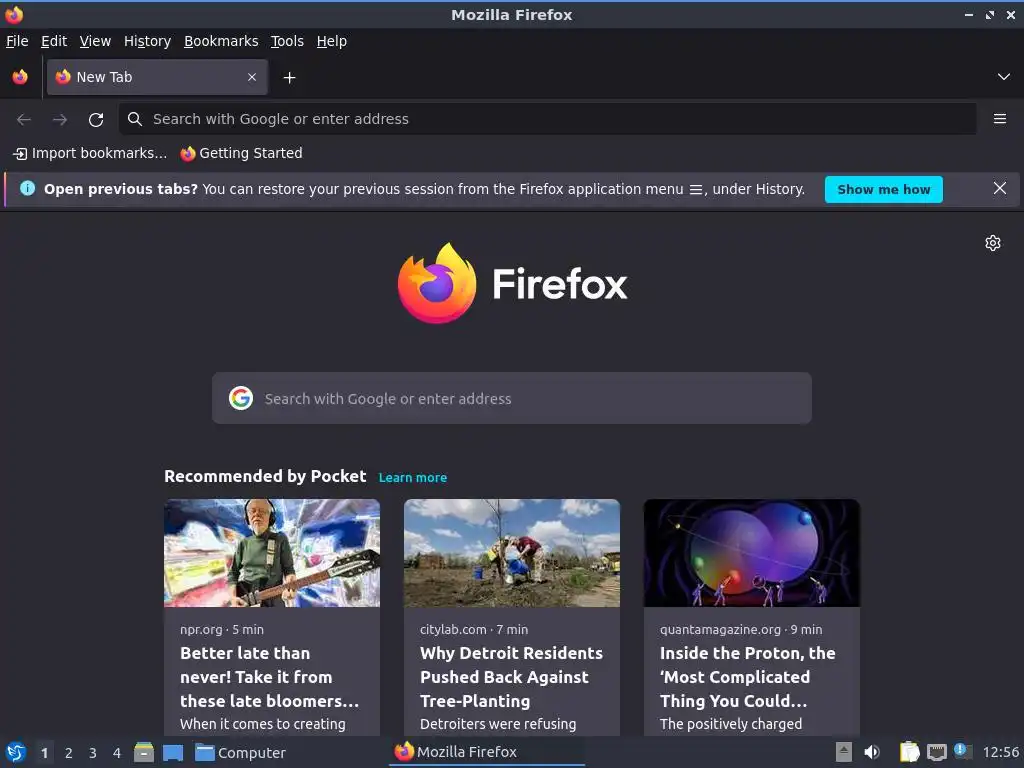Open the Tools menu
Viewport: 1024px width, 768px height.
tap(287, 41)
